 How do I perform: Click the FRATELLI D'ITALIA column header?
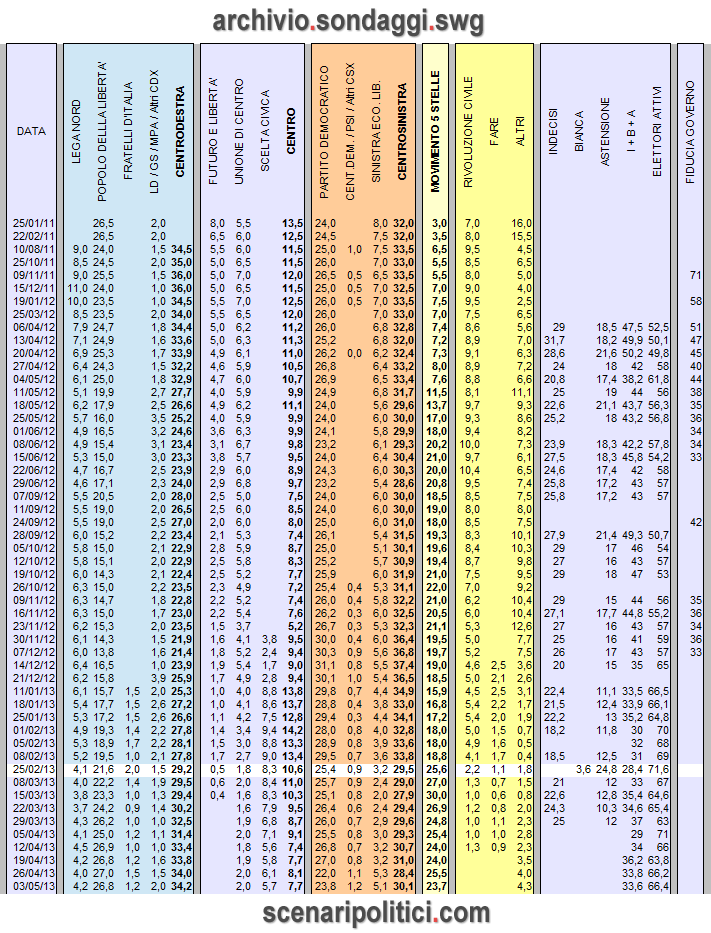(x=128, y=131)
